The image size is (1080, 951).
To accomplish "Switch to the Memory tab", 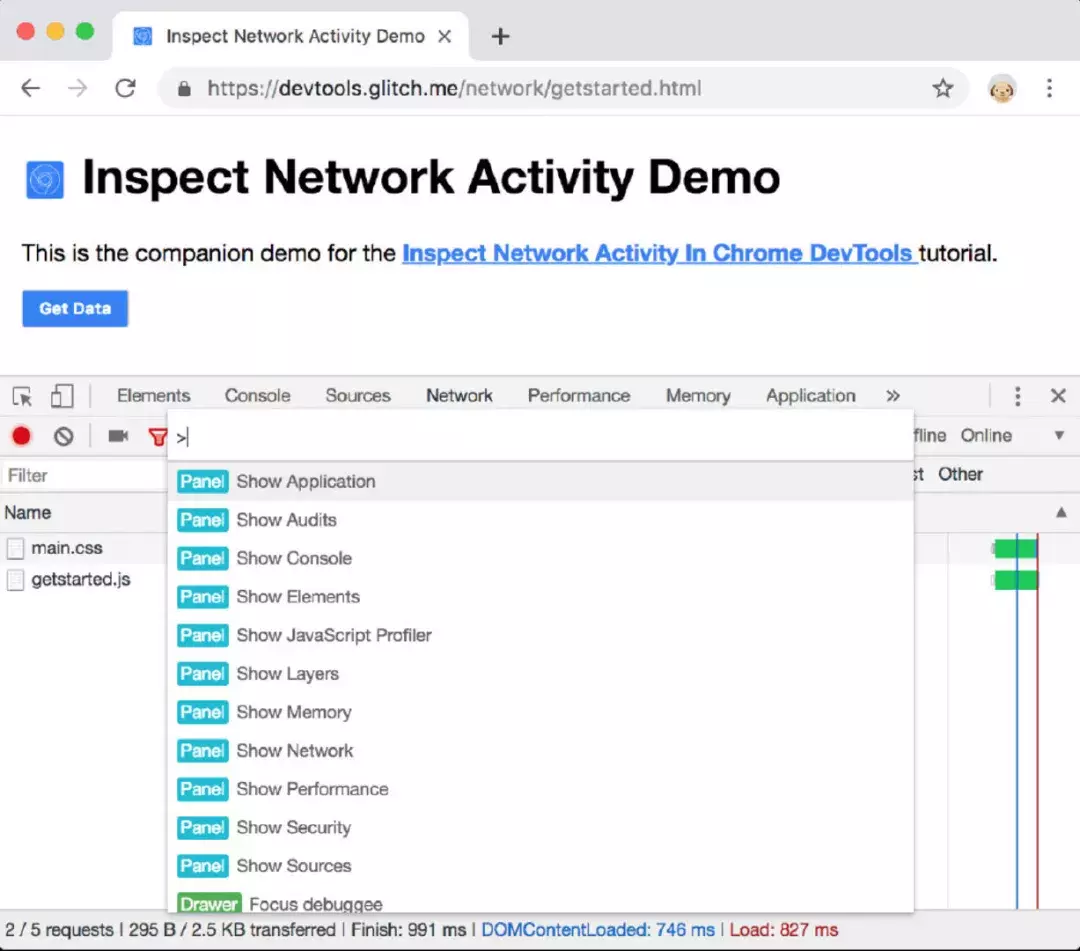I will (698, 396).
